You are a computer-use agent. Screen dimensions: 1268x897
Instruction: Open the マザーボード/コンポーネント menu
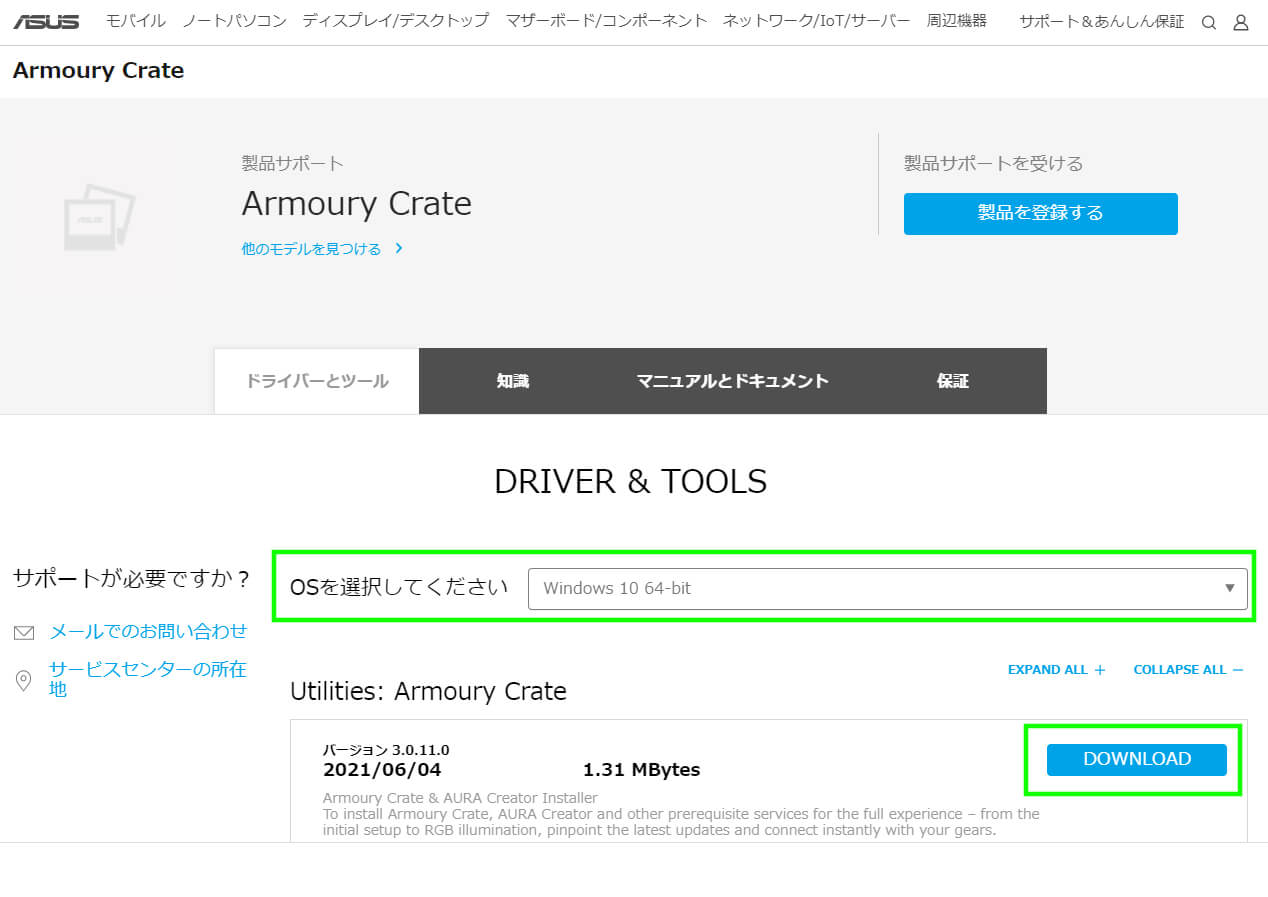(x=607, y=20)
